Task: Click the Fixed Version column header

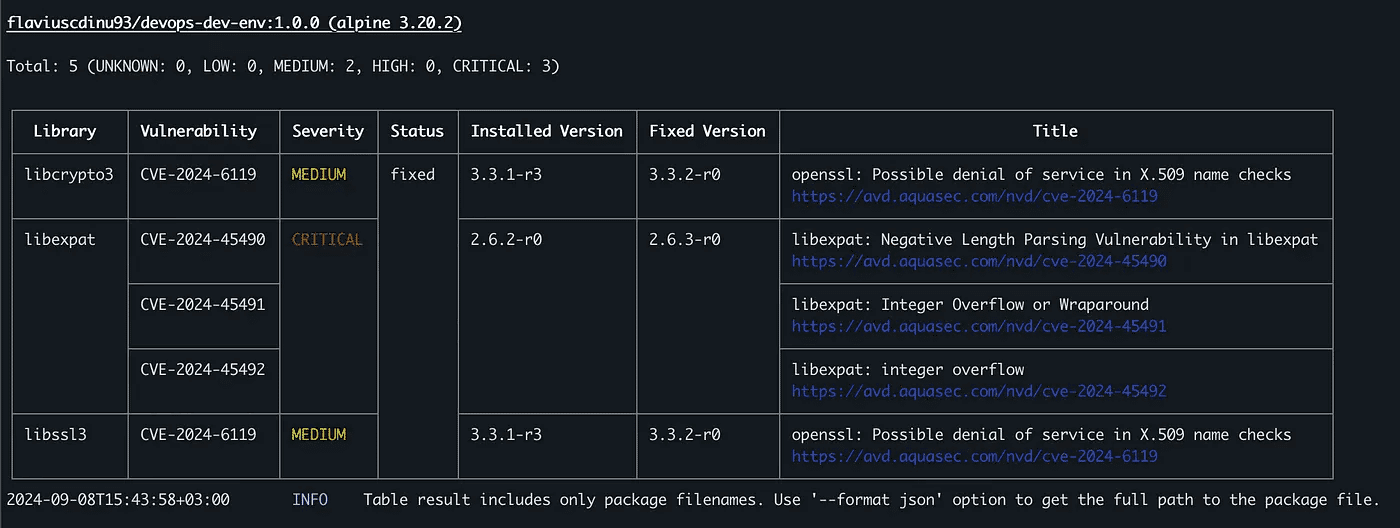Action: pyautogui.click(x=707, y=131)
